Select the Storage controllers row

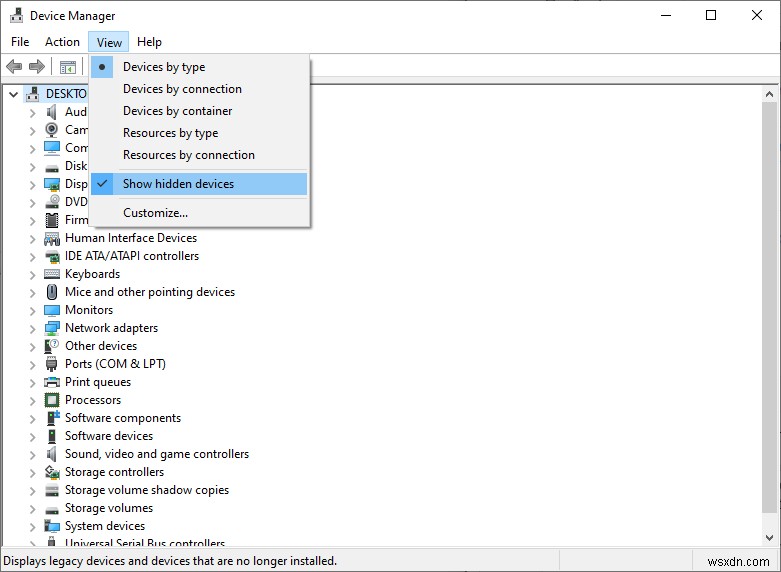(x=115, y=472)
